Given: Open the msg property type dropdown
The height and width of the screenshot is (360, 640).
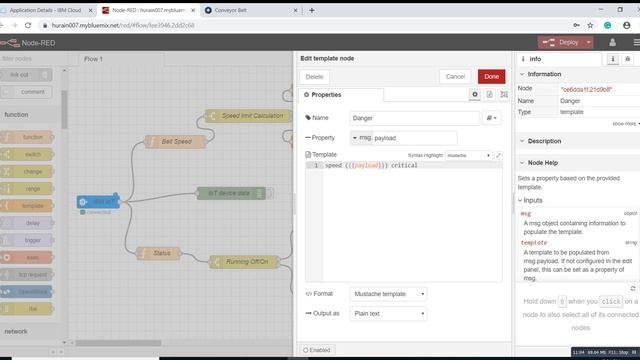Looking at the screenshot, I should pyautogui.click(x=361, y=138).
